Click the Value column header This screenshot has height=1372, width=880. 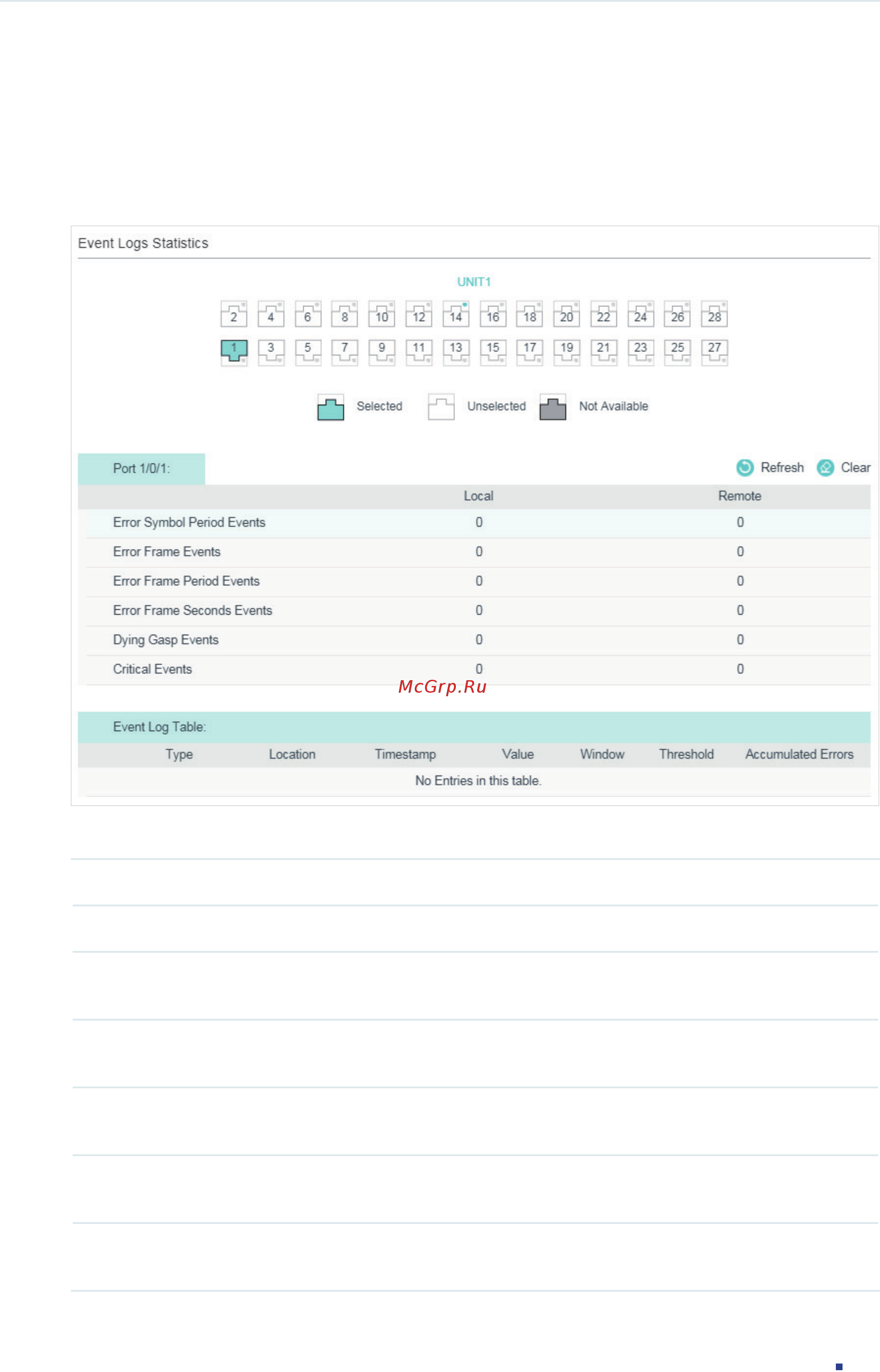point(518,754)
